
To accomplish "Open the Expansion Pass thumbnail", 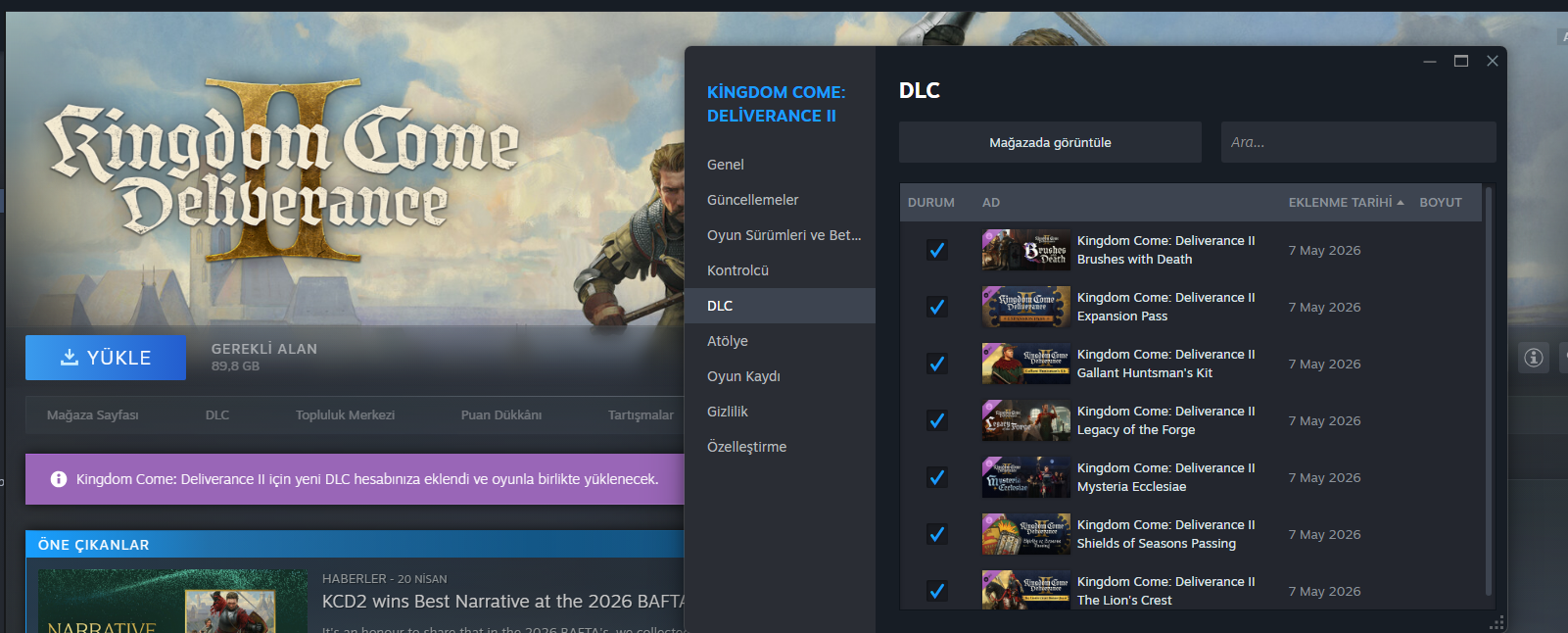I will click(1026, 307).
